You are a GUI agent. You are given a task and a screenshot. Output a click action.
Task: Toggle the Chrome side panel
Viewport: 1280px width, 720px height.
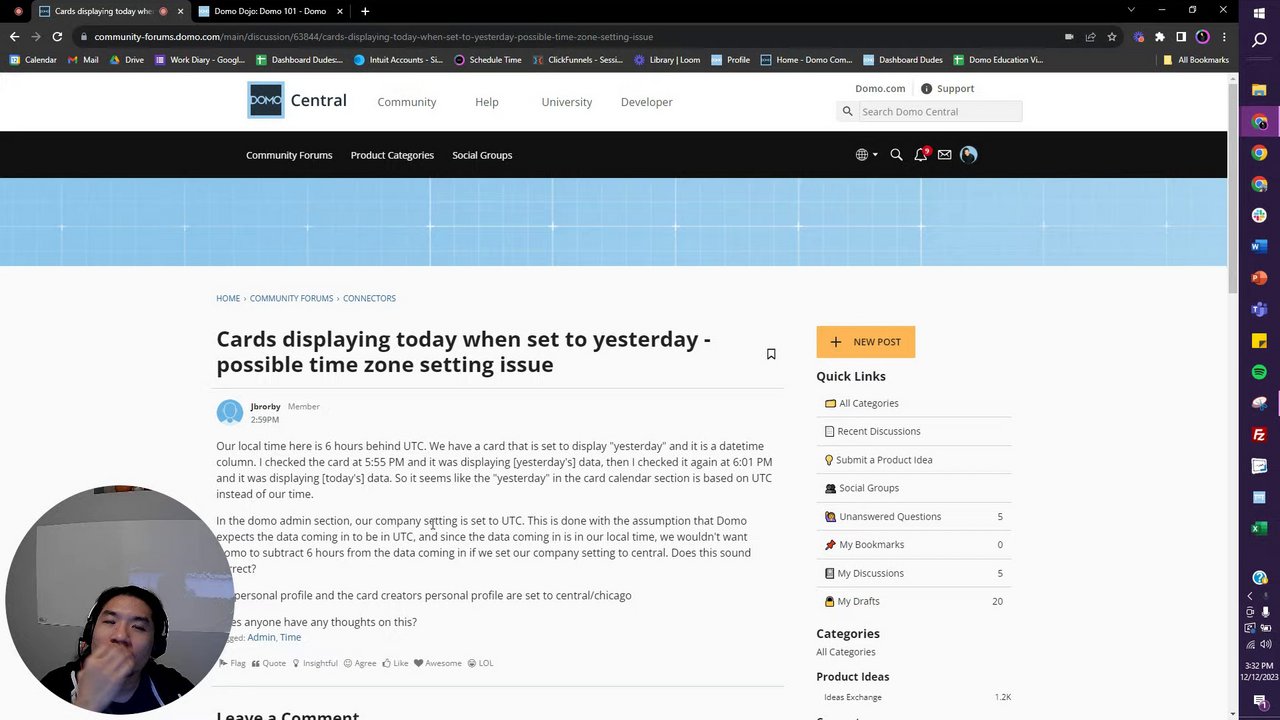point(1181,37)
